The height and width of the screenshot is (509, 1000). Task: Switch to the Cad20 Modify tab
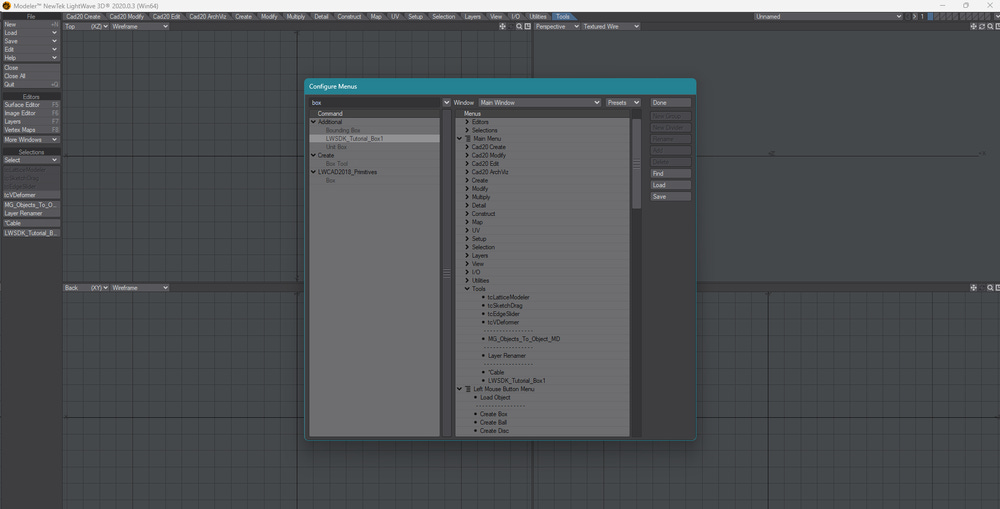pyautogui.click(x=126, y=17)
